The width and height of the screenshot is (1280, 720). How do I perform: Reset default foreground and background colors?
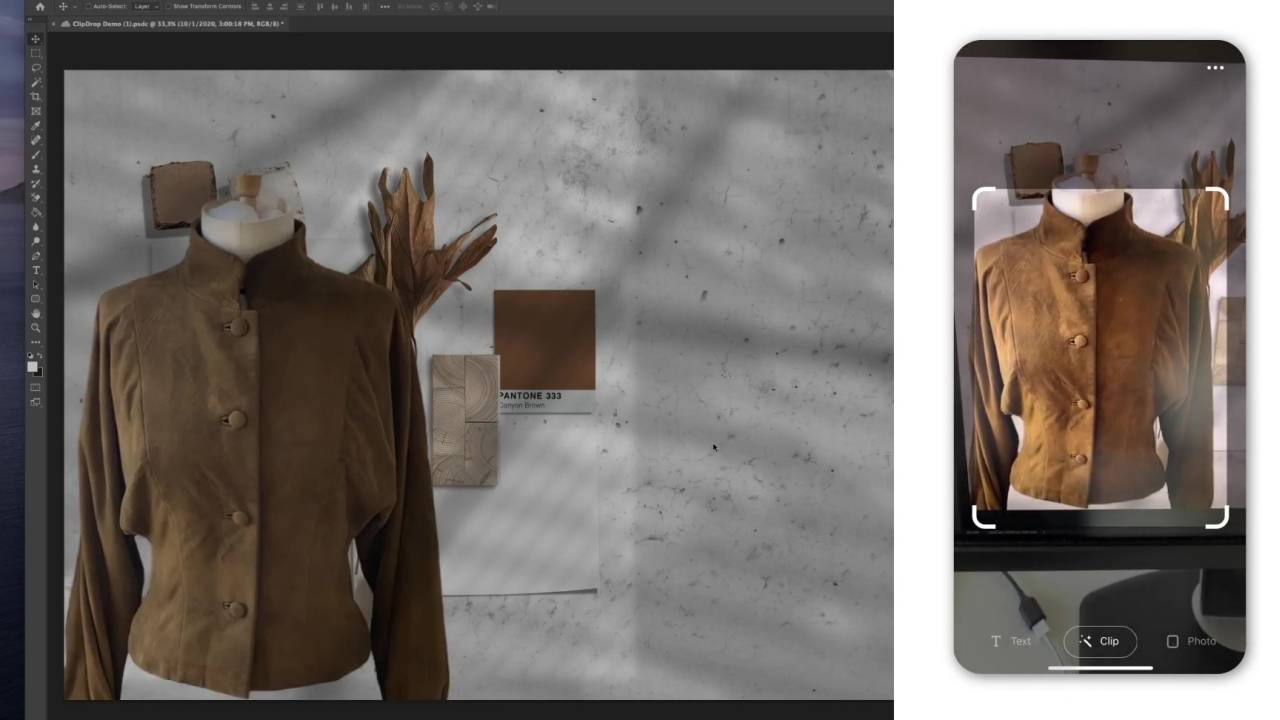[x=30, y=355]
